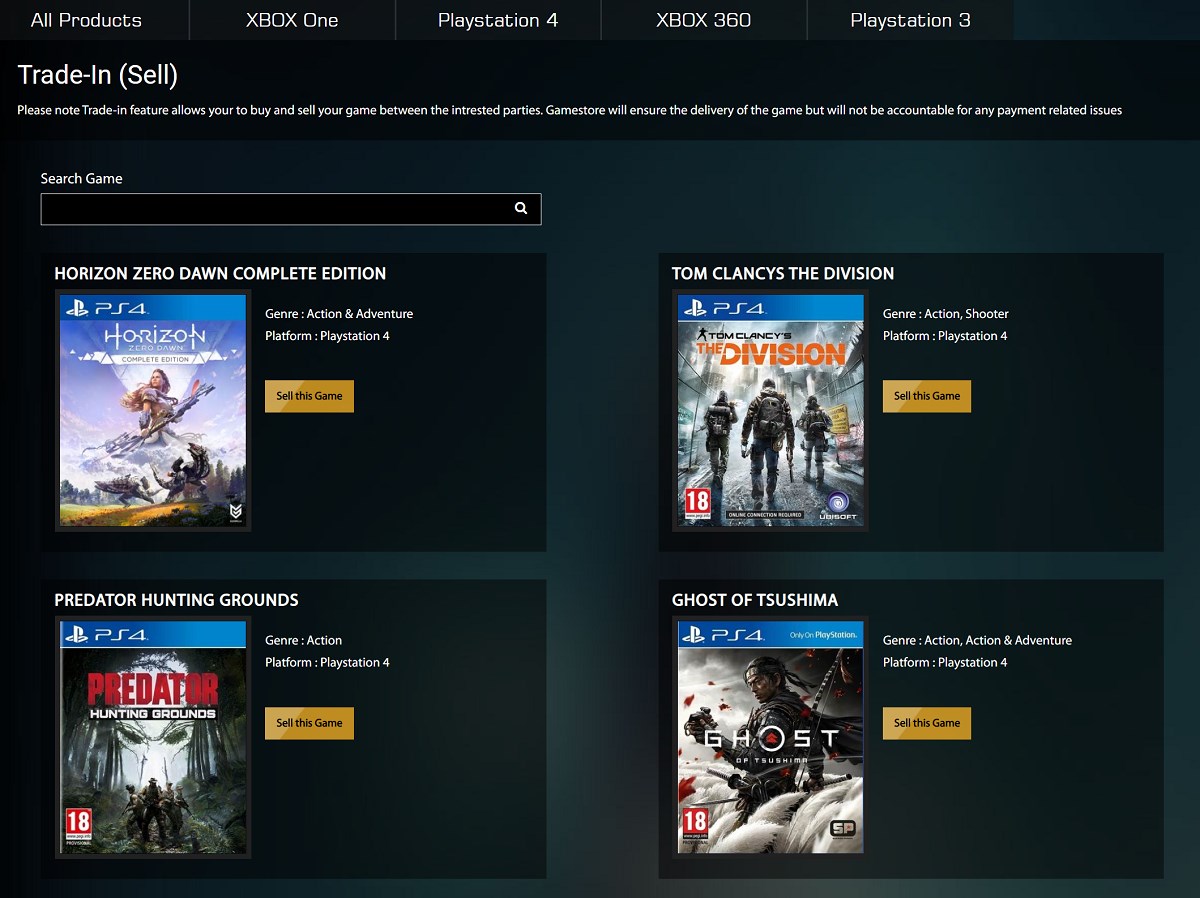Click the search magnifier icon
Viewport: 1200px width, 898px height.
[x=521, y=208]
